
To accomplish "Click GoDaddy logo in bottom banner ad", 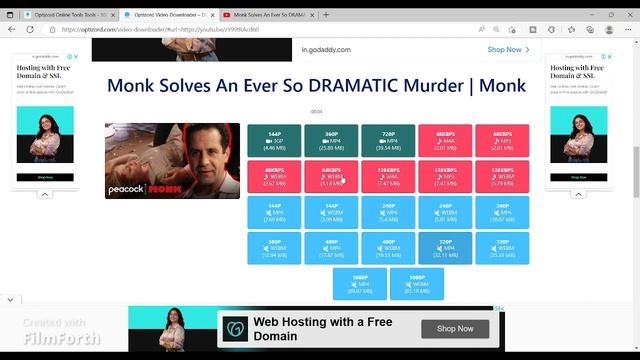I will tap(235, 329).
